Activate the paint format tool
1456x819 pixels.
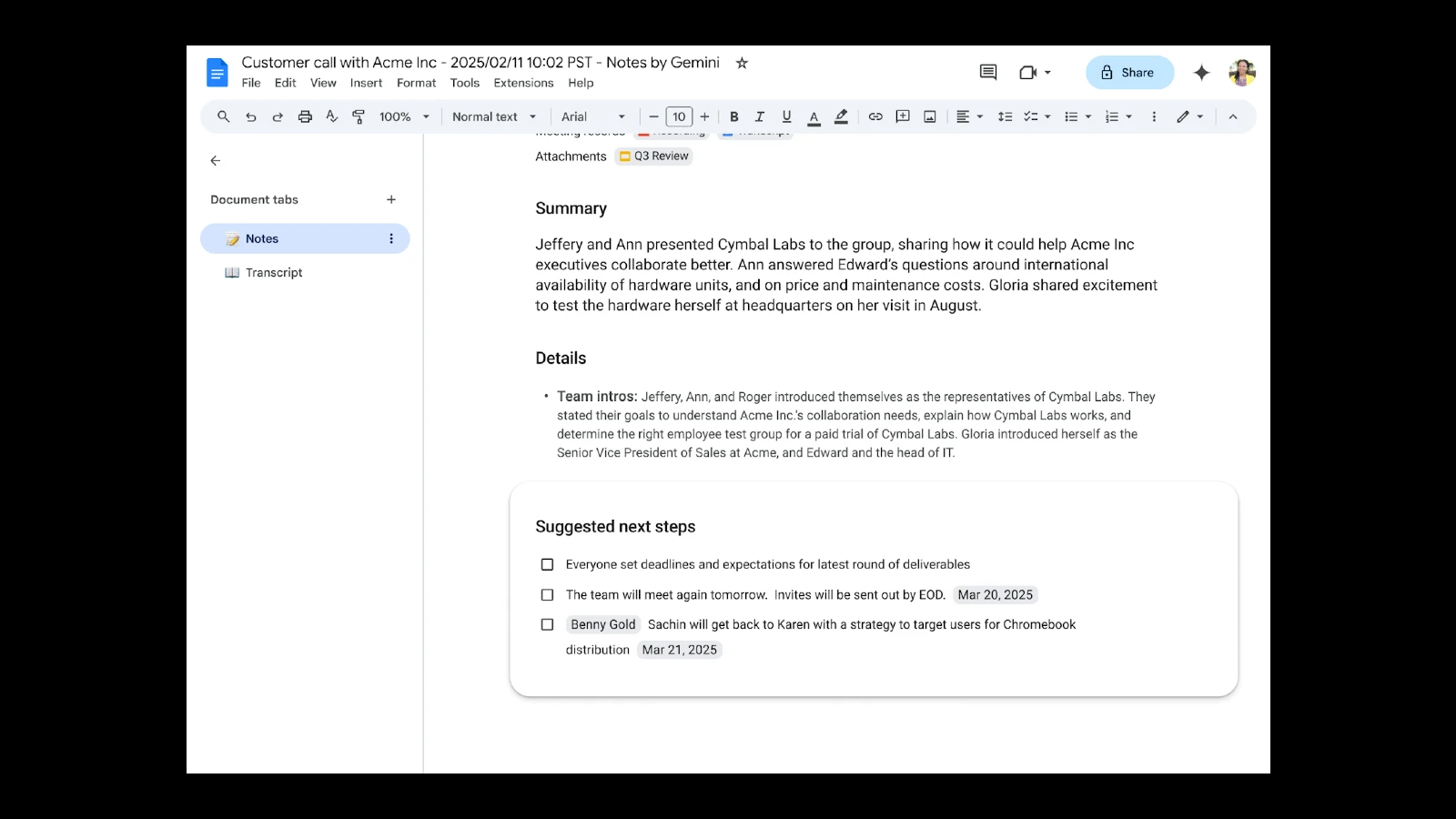point(359,116)
